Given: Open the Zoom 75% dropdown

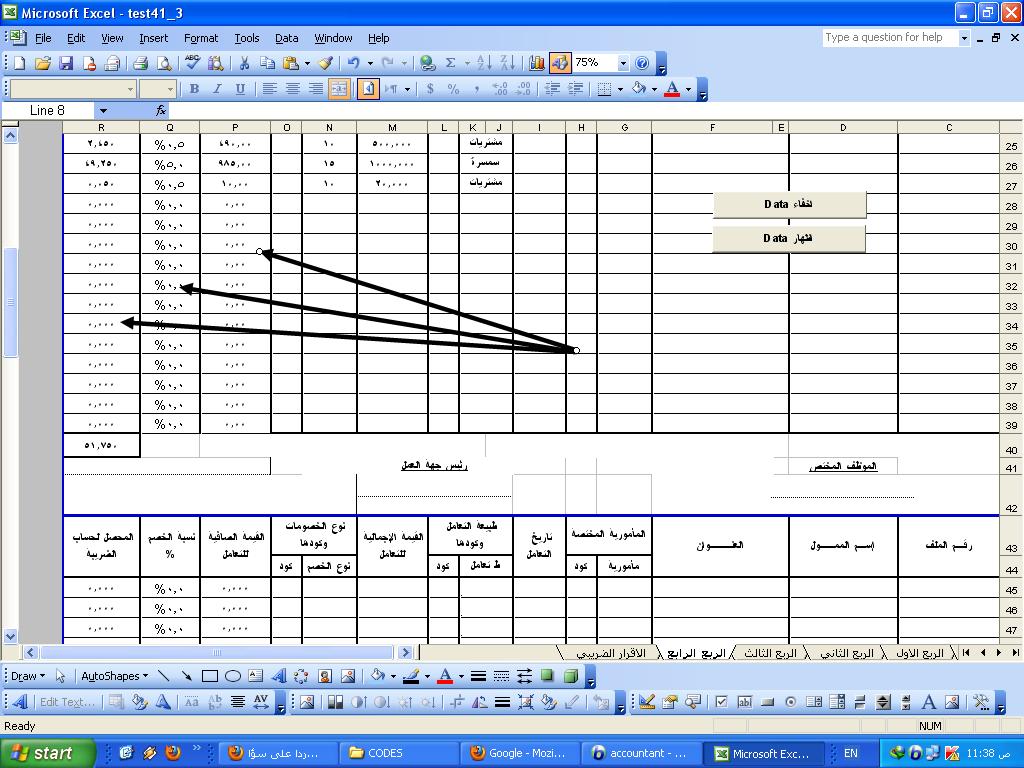Looking at the screenshot, I should [x=623, y=63].
